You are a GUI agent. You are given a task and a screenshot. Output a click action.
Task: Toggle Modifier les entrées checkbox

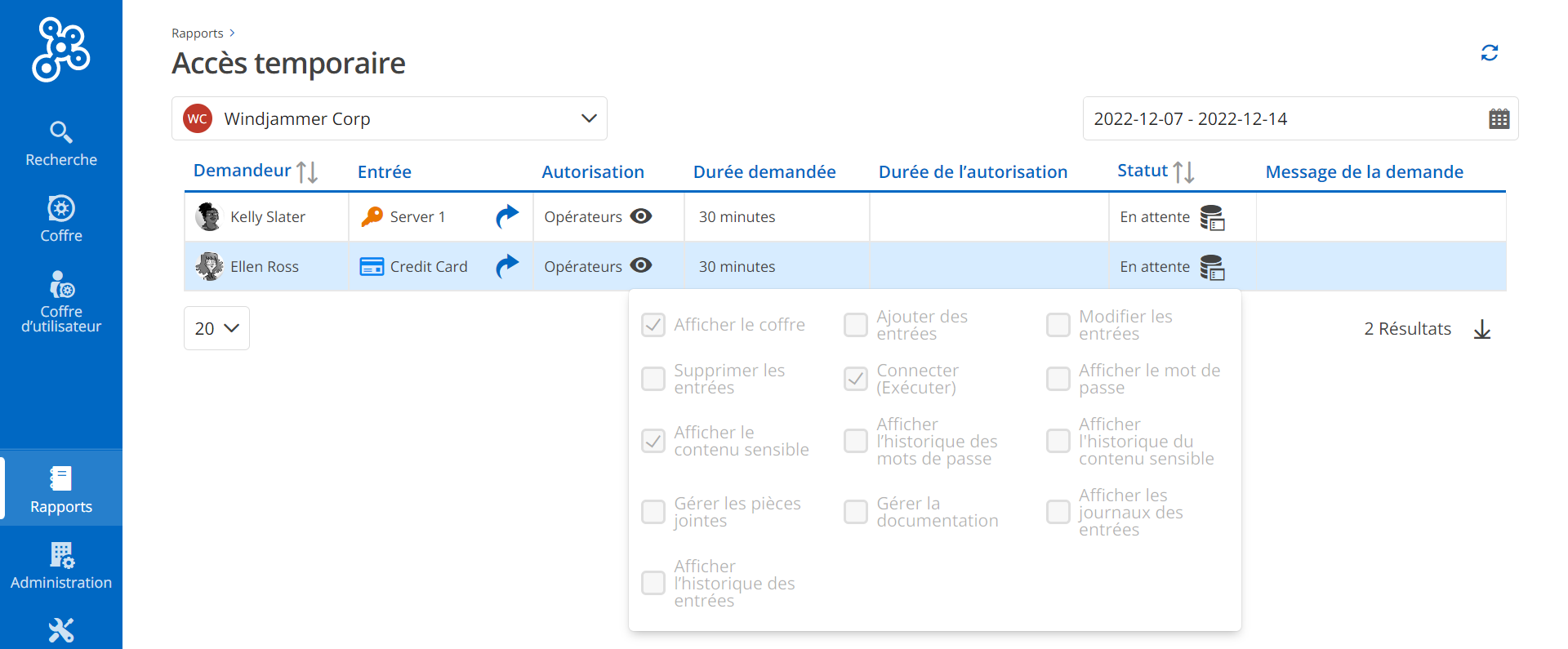[1058, 325]
